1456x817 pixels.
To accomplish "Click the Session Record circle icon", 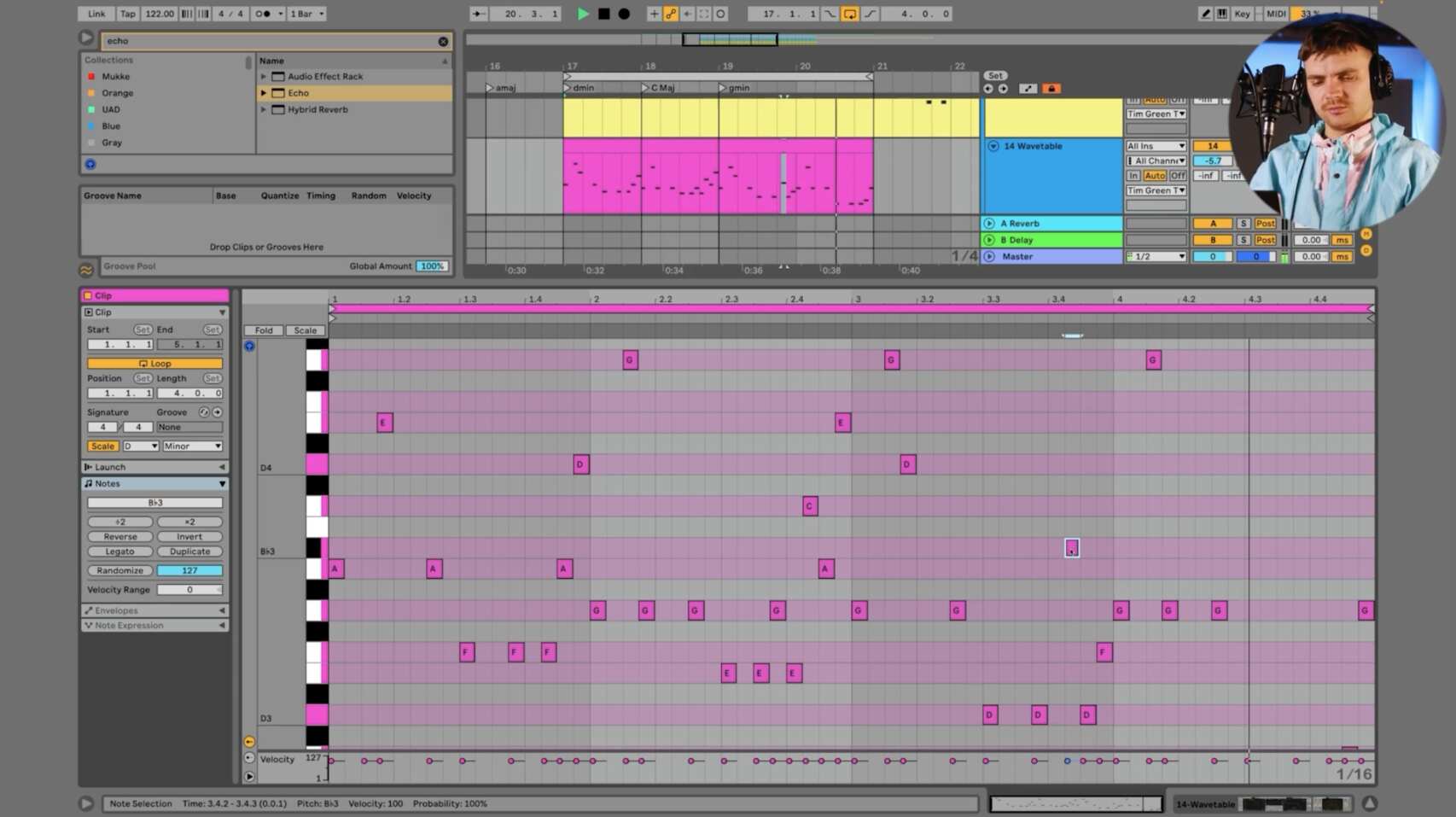I will coord(720,14).
